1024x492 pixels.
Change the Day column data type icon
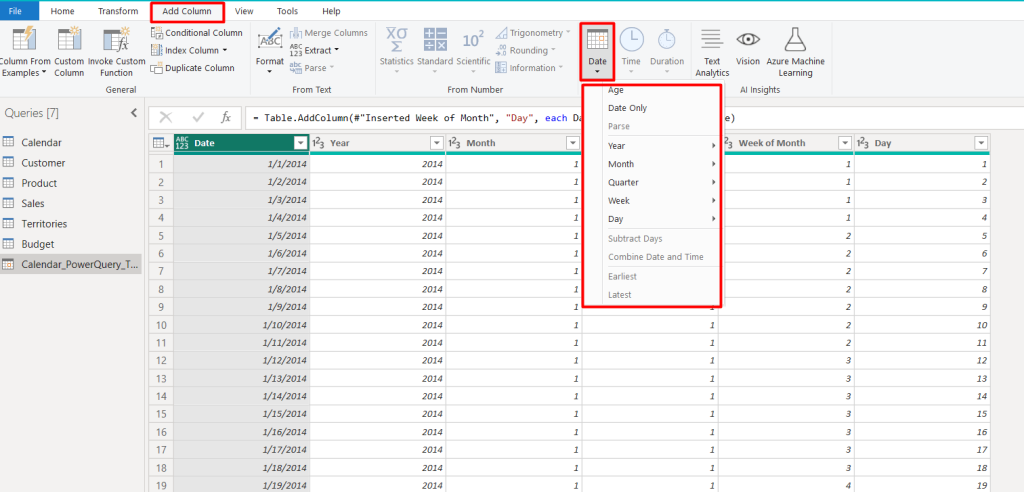click(x=863, y=143)
